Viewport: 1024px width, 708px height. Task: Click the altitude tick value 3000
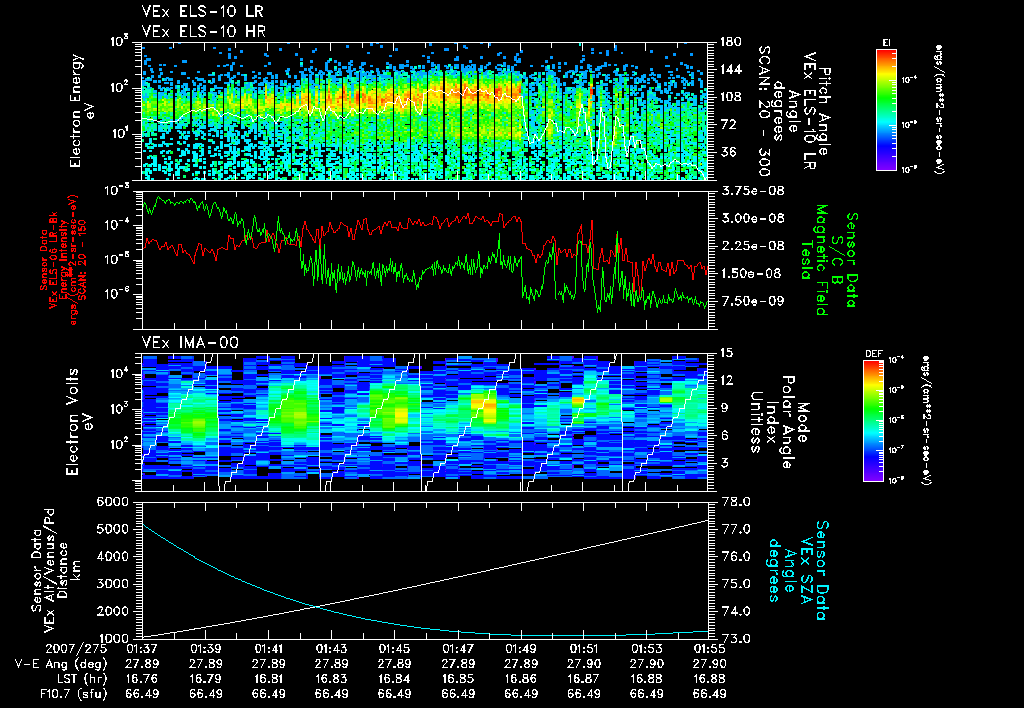(x=112, y=584)
